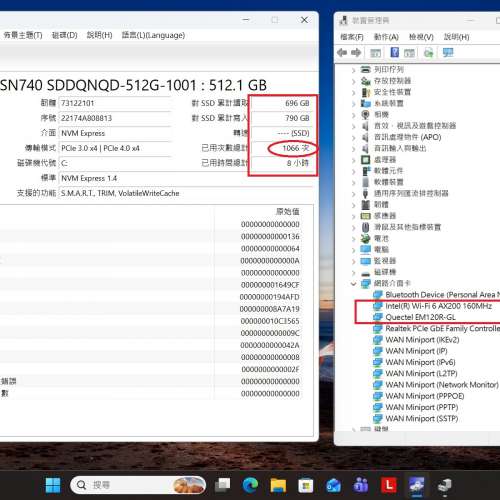Expand the 韌體 category

coord(354,205)
